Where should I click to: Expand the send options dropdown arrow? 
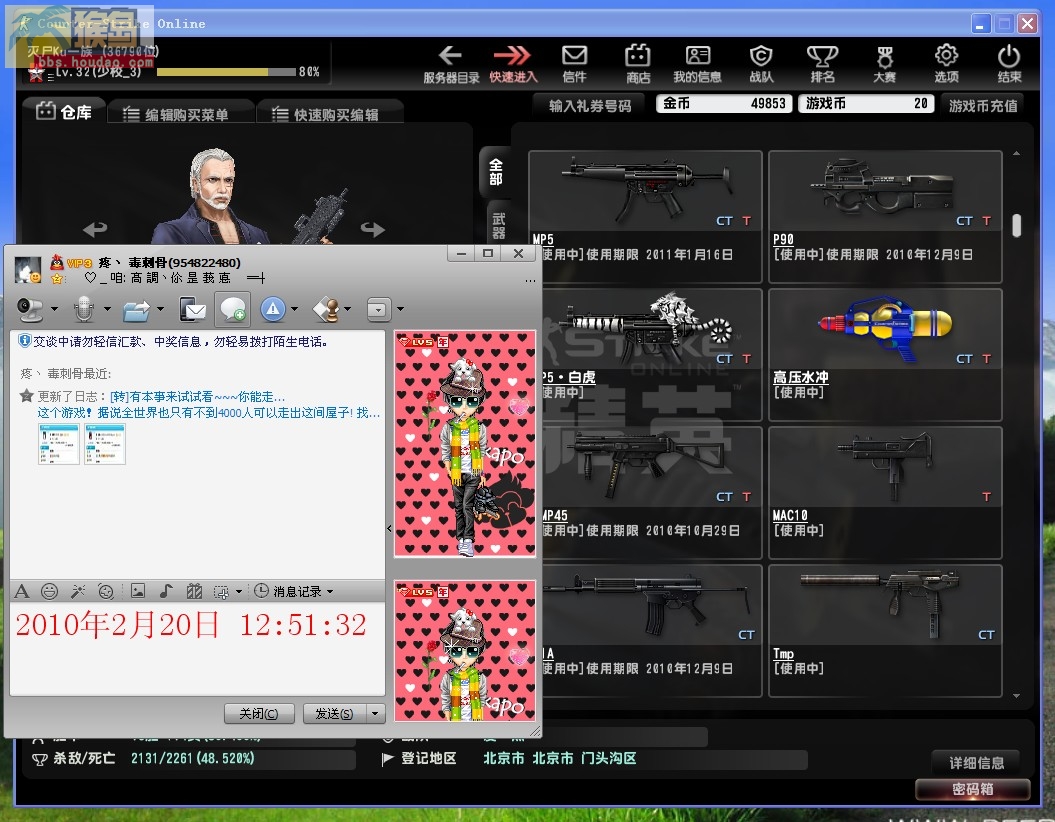coord(375,713)
